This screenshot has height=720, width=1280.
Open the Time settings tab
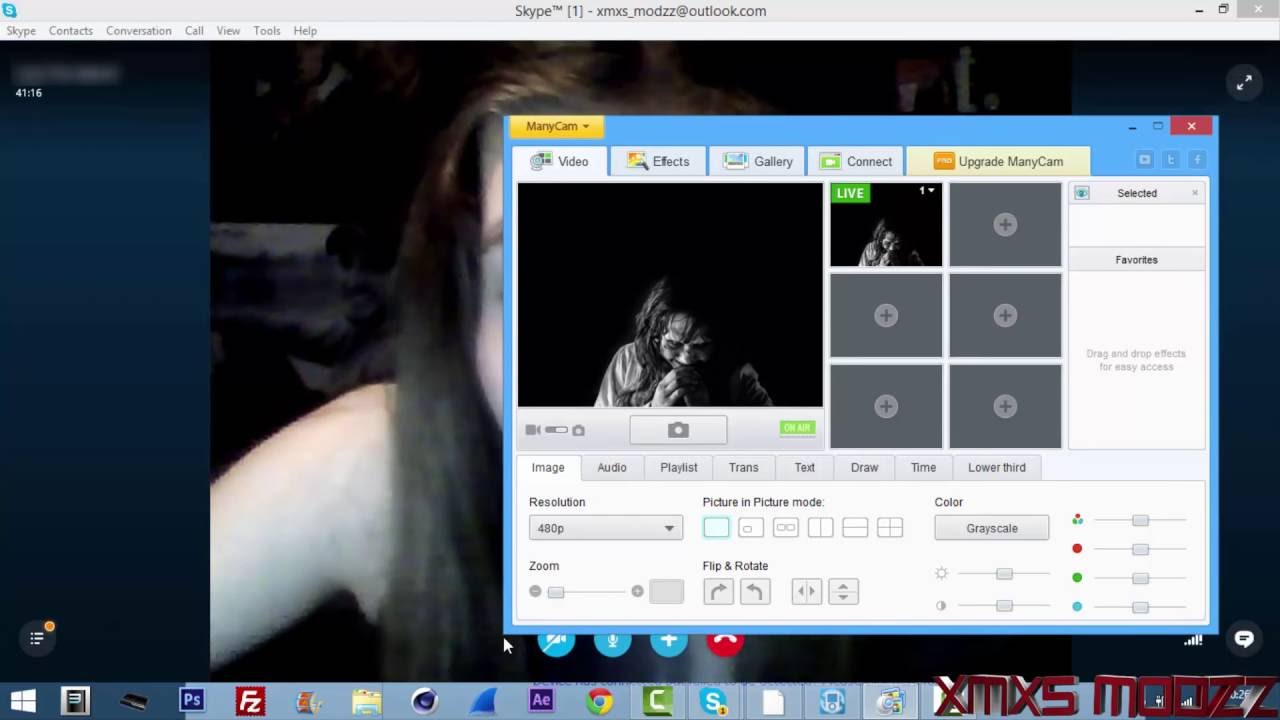pos(923,467)
